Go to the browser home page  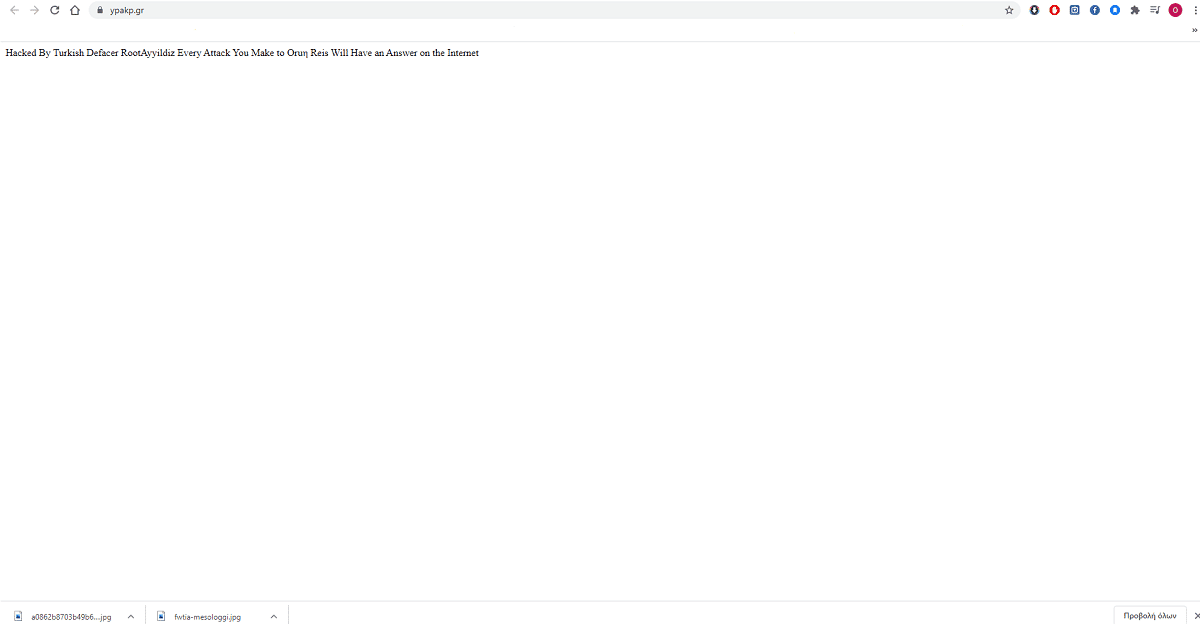click(x=75, y=10)
